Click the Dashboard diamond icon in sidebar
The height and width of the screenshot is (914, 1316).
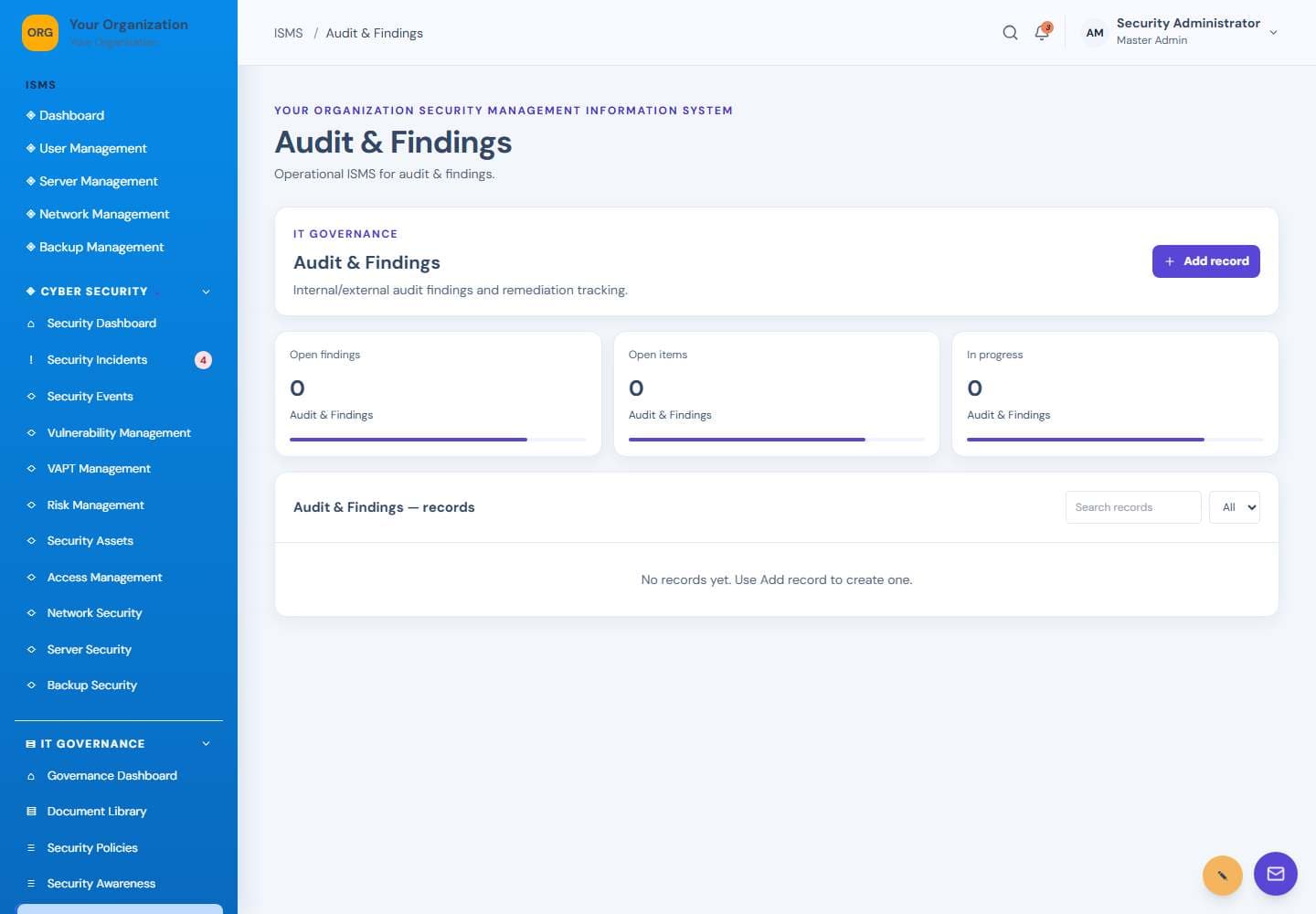pyautogui.click(x=31, y=115)
